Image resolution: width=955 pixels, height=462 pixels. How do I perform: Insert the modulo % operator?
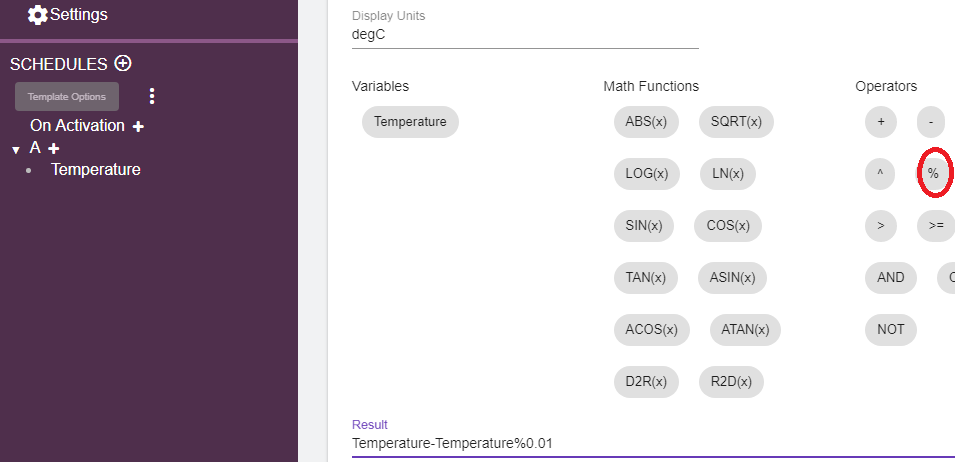tap(933, 174)
